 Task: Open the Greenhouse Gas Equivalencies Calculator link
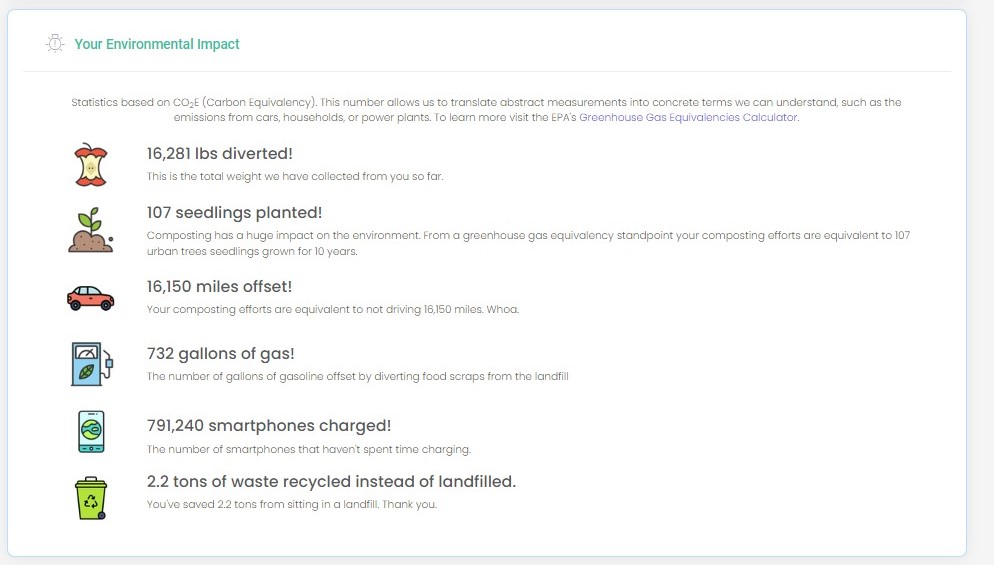click(688, 117)
